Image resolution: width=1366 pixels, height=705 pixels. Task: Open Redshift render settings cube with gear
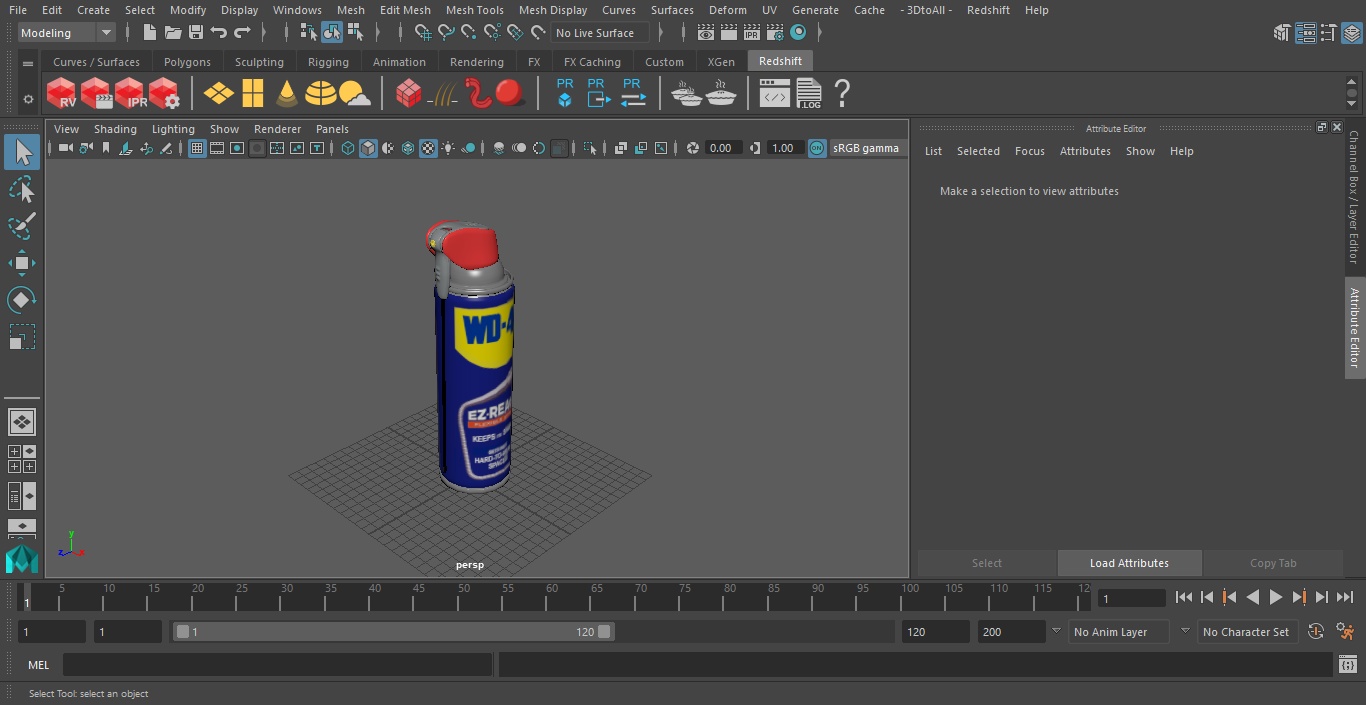164,94
